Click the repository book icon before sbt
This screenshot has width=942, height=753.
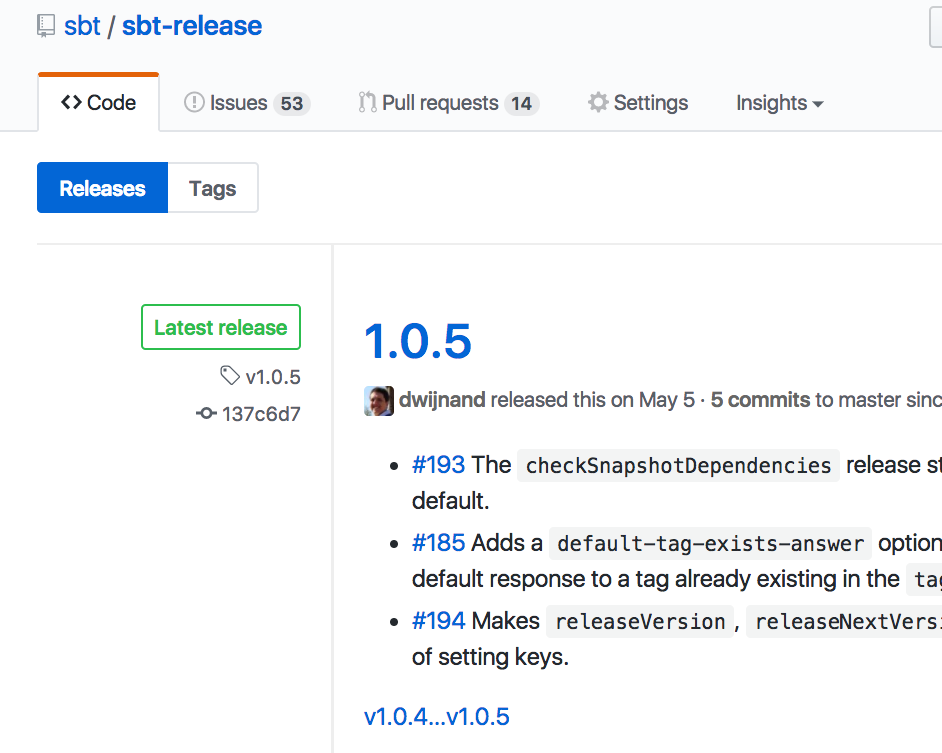45,25
